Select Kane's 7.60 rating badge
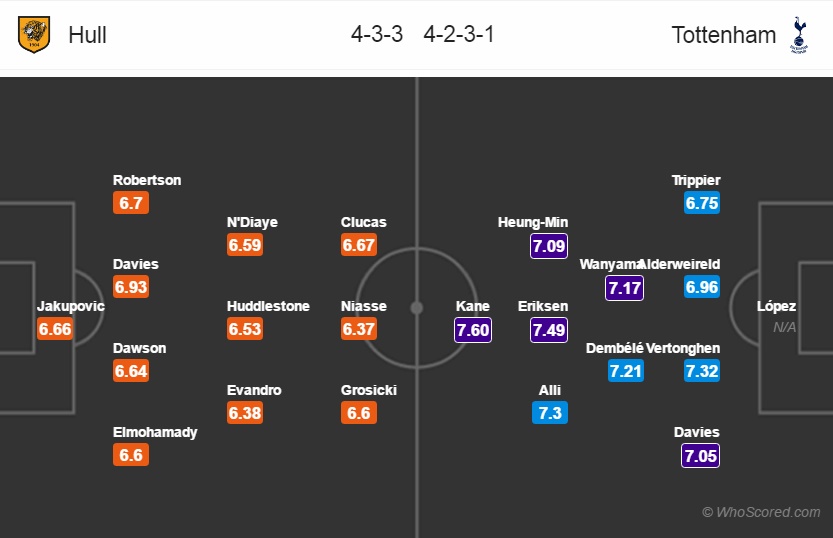This screenshot has height=538, width=833. [473, 330]
